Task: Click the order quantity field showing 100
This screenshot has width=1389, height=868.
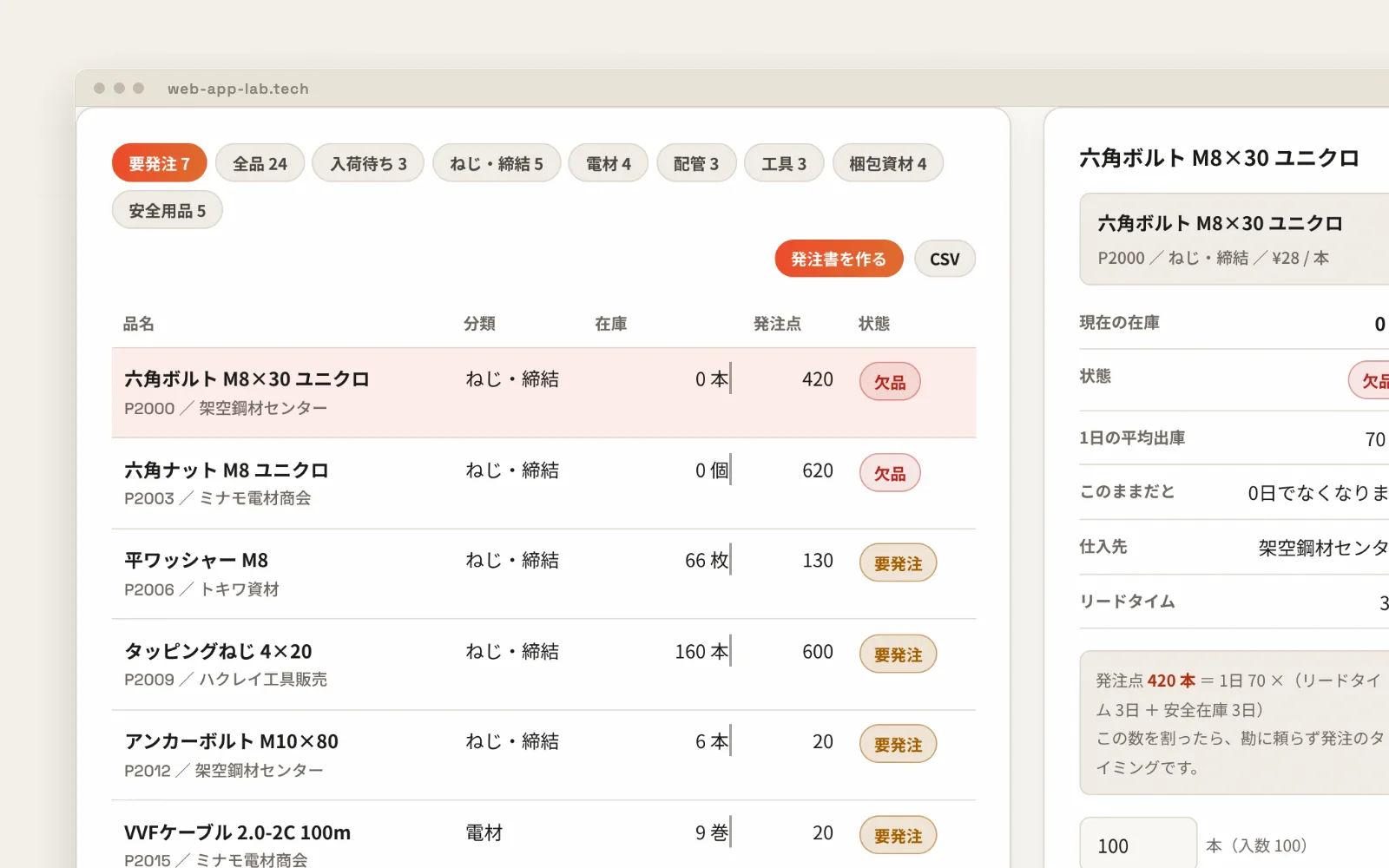Action: (x=1138, y=844)
